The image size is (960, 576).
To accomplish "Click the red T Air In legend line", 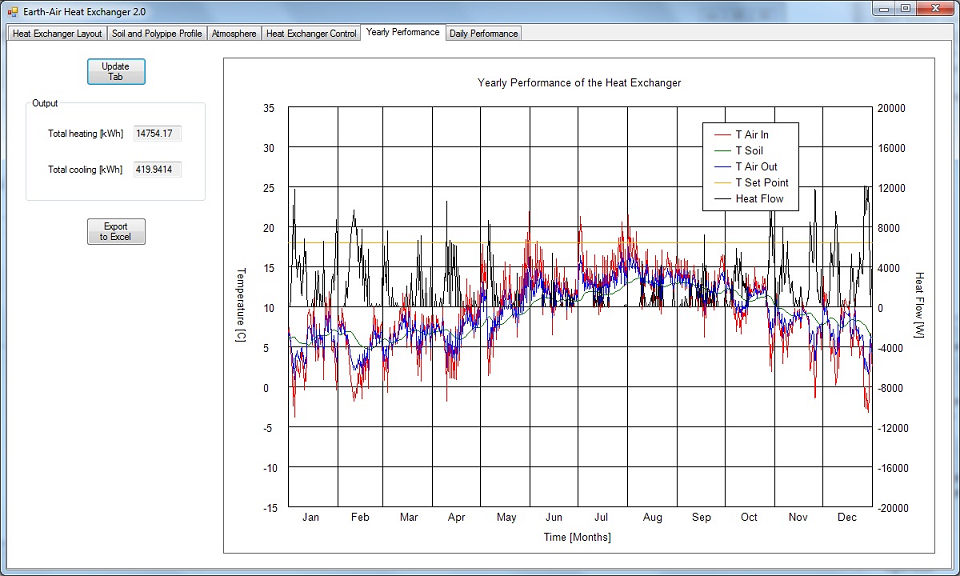I will pyautogui.click(x=723, y=135).
